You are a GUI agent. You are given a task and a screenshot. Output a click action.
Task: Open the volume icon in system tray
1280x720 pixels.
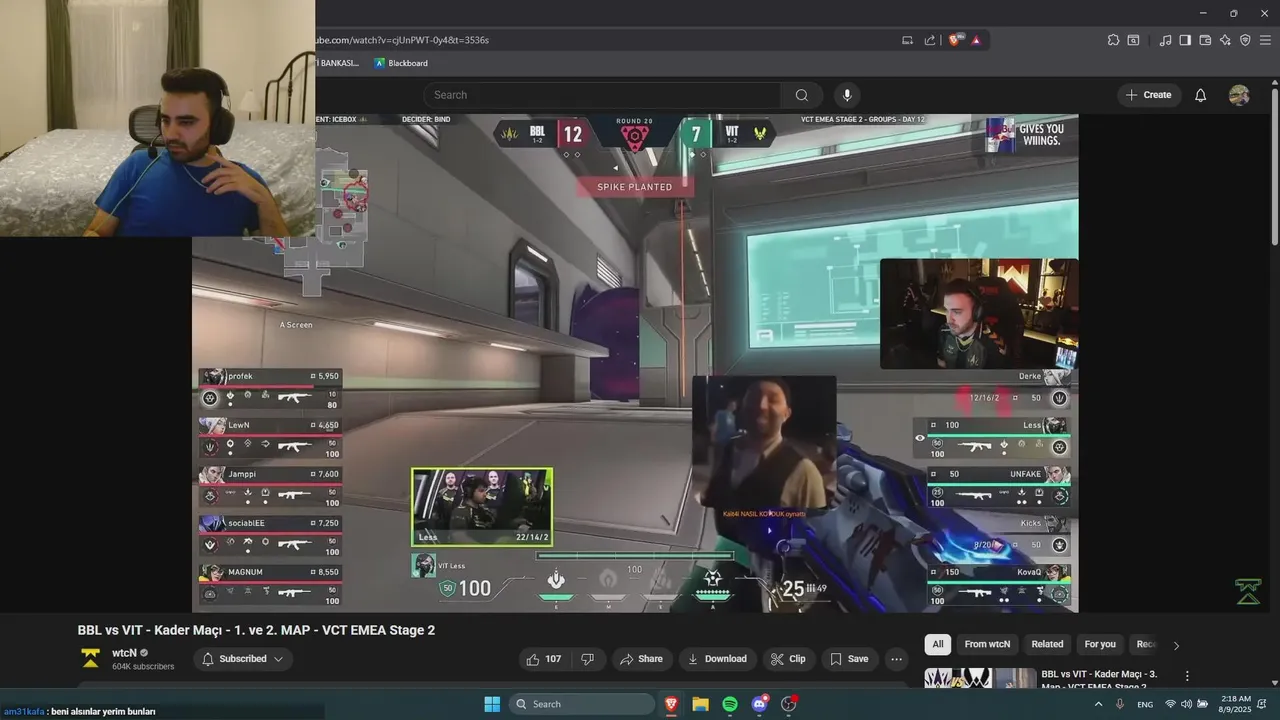(x=1186, y=704)
